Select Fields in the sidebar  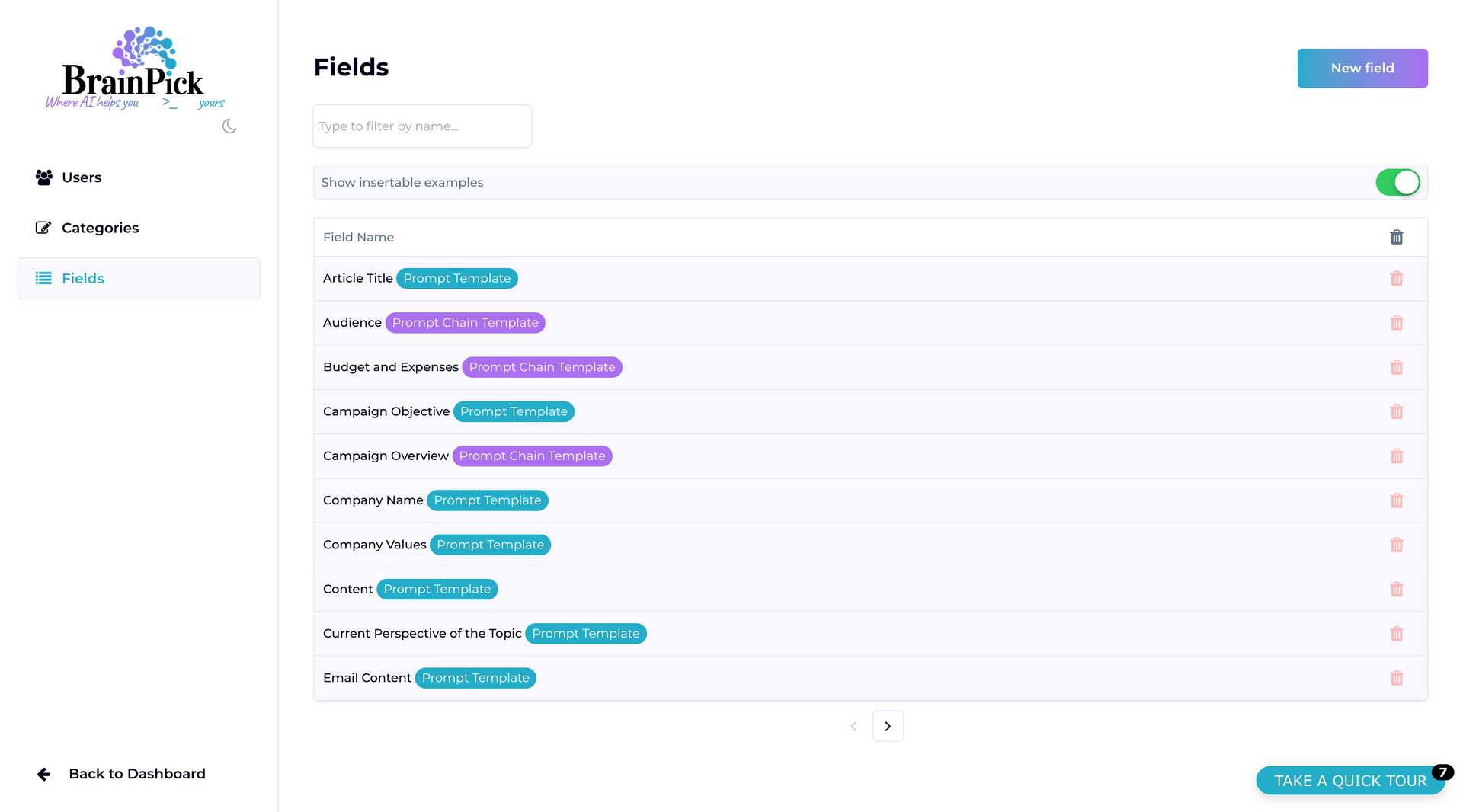click(83, 279)
